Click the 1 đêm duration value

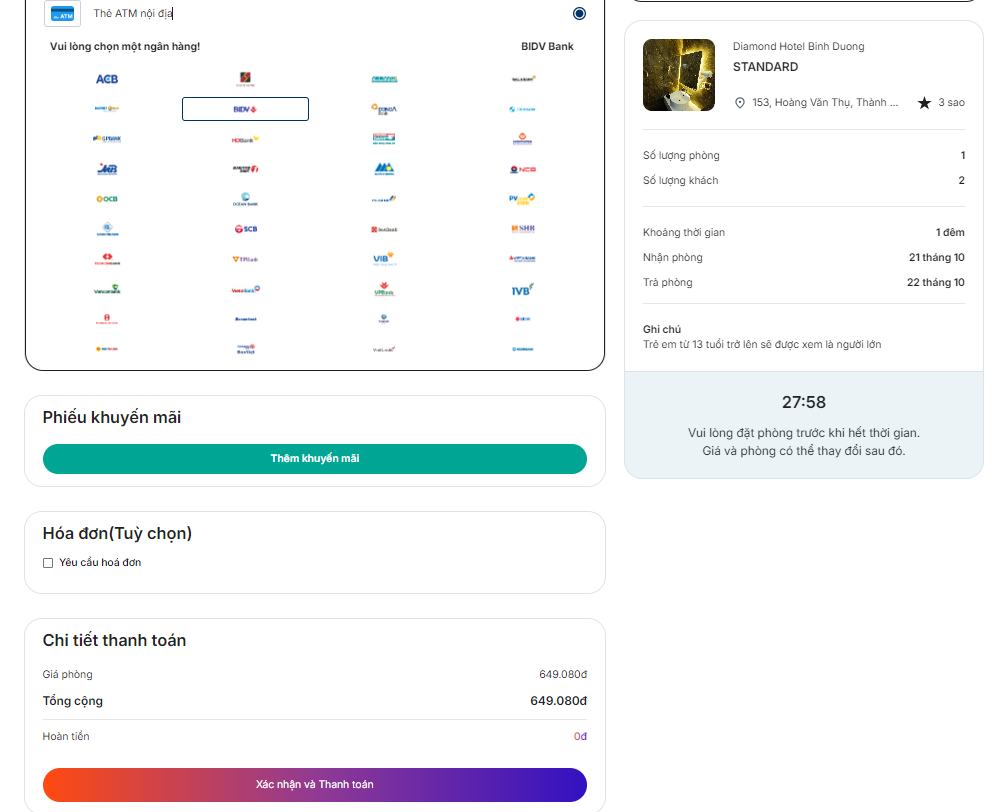(x=950, y=232)
